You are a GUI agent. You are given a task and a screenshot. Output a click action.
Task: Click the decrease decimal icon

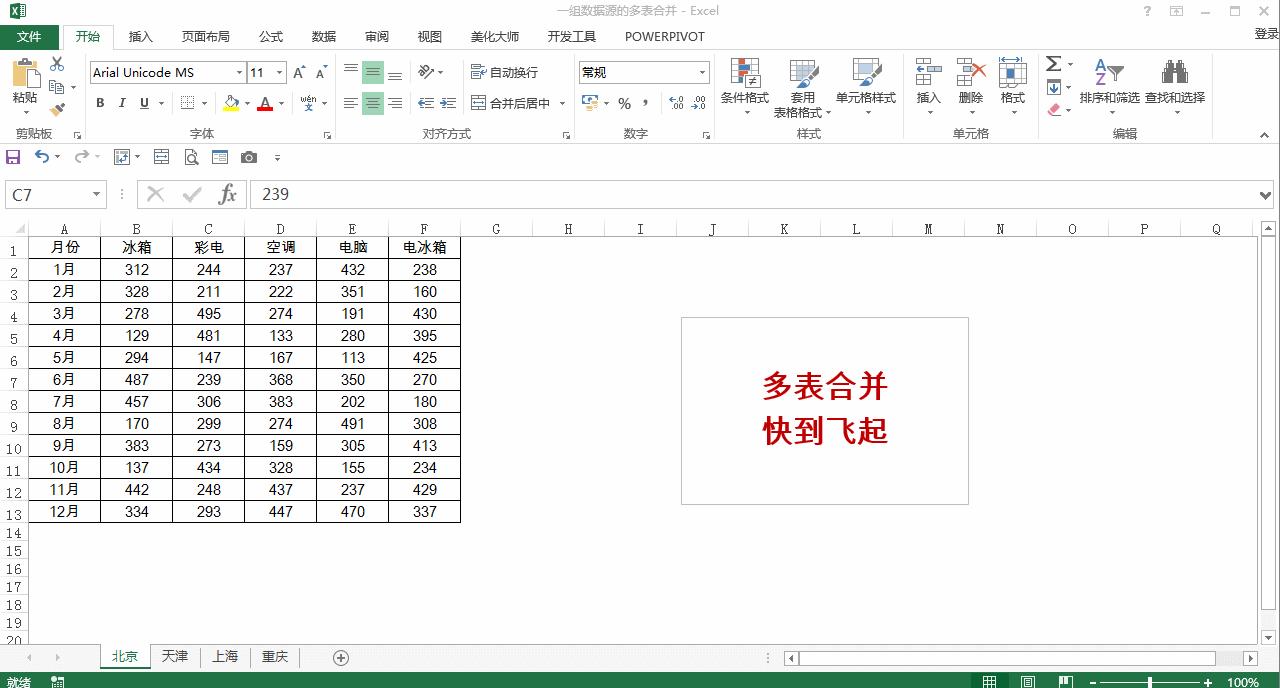click(699, 103)
